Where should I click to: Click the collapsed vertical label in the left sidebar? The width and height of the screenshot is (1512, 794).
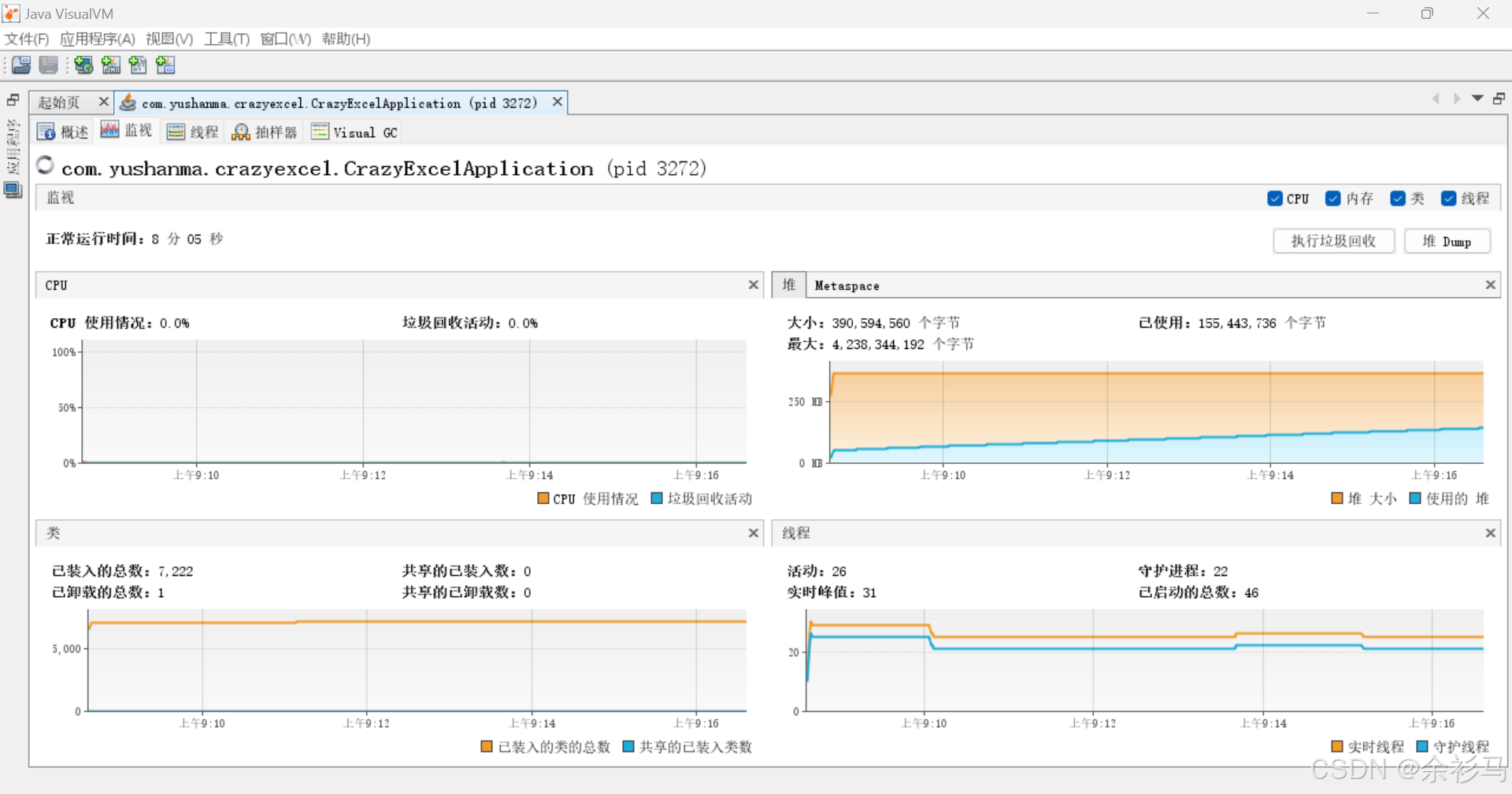(13, 147)
